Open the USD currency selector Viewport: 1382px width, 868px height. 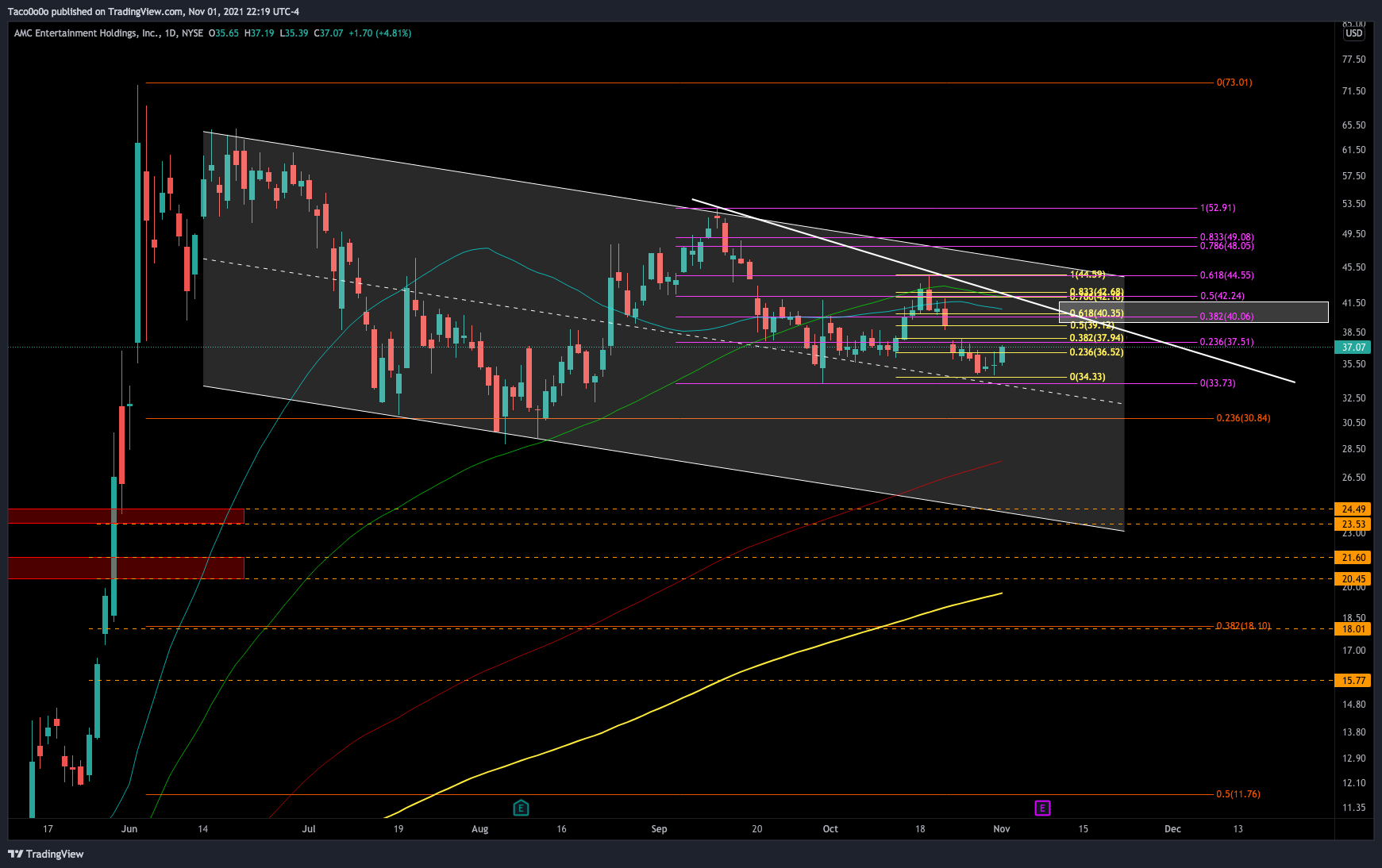coord(1354,33)
